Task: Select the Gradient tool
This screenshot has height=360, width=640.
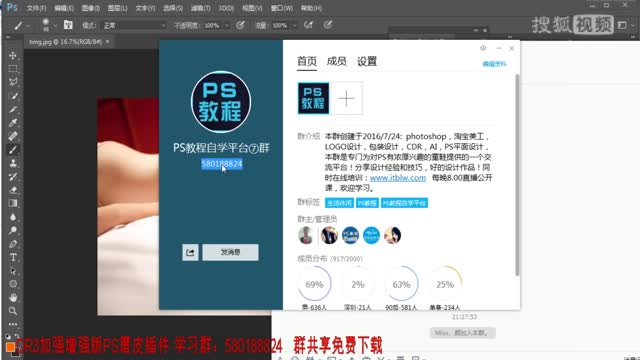Action: click(13, 203)
